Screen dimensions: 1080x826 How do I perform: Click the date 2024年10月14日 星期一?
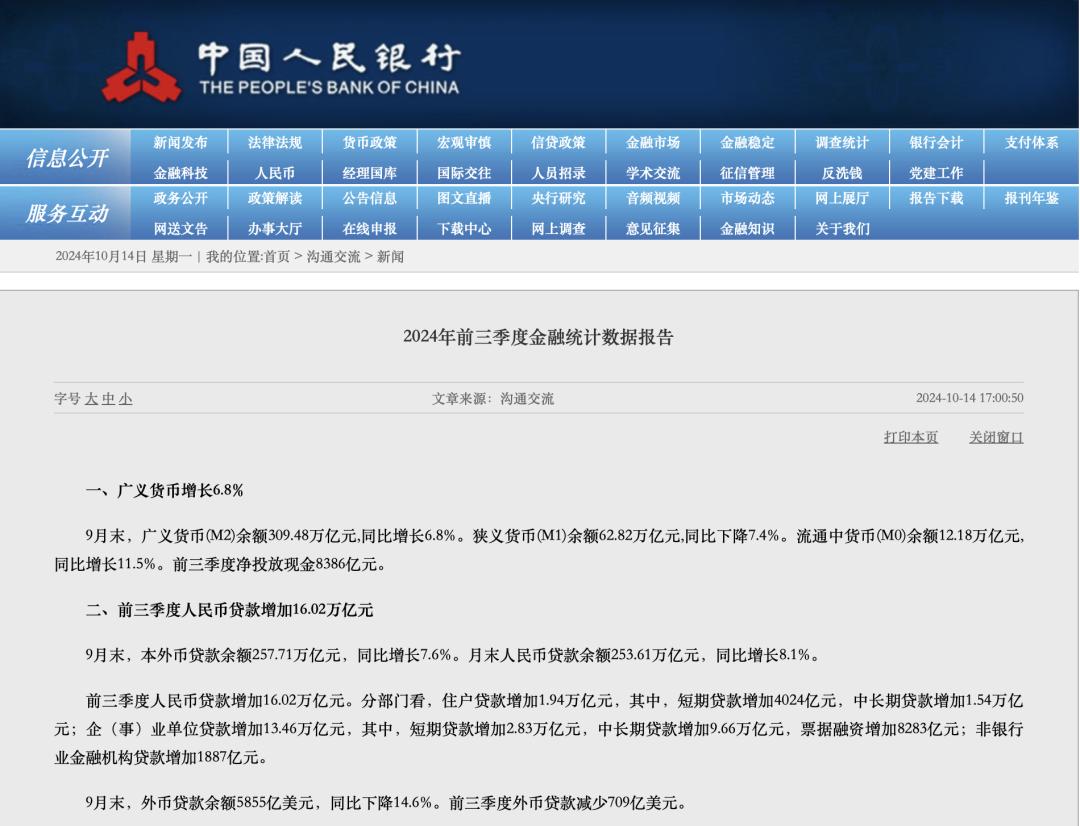point(124,257)
